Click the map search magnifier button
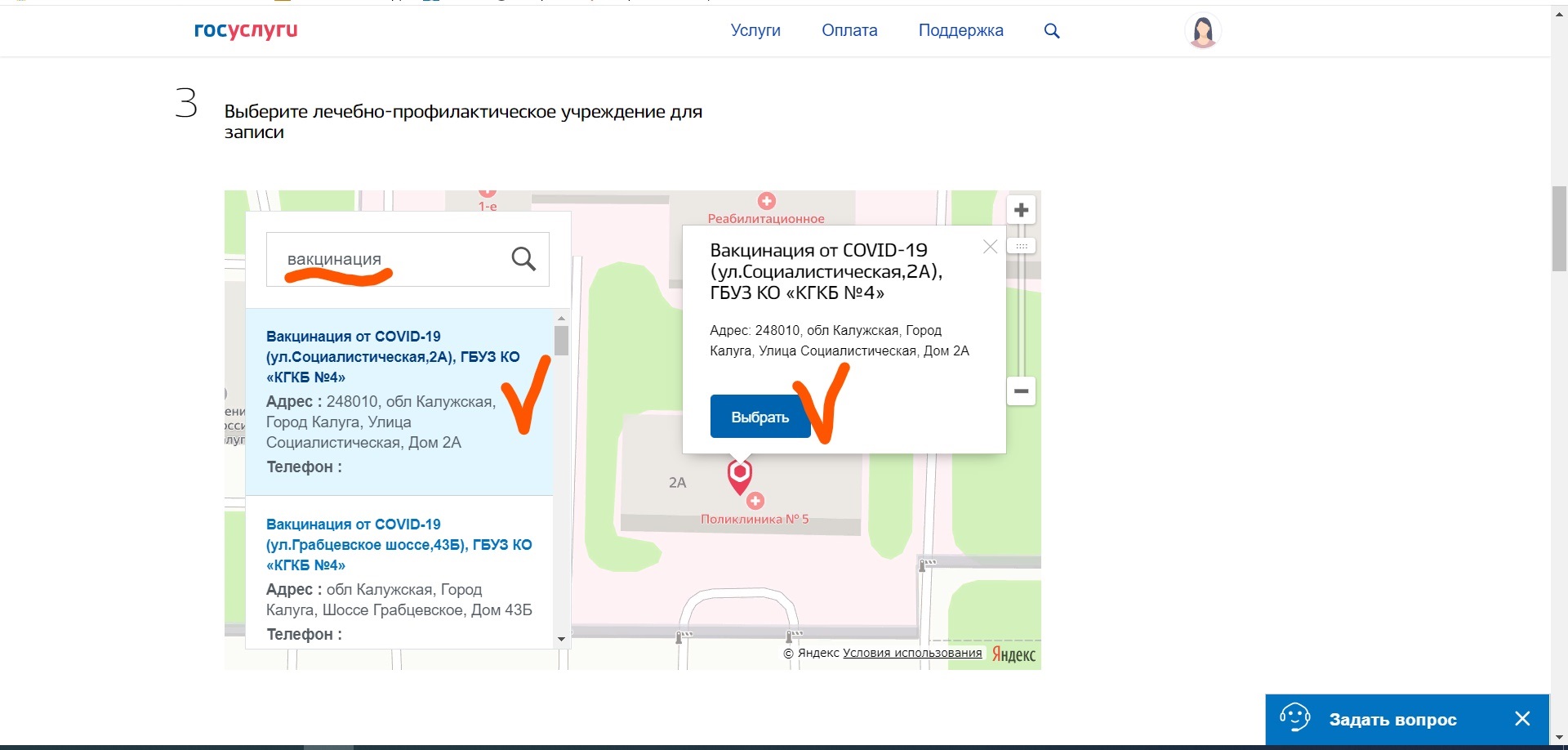The height and width of the screenshot is (750, 1568). tap(523, 259)
